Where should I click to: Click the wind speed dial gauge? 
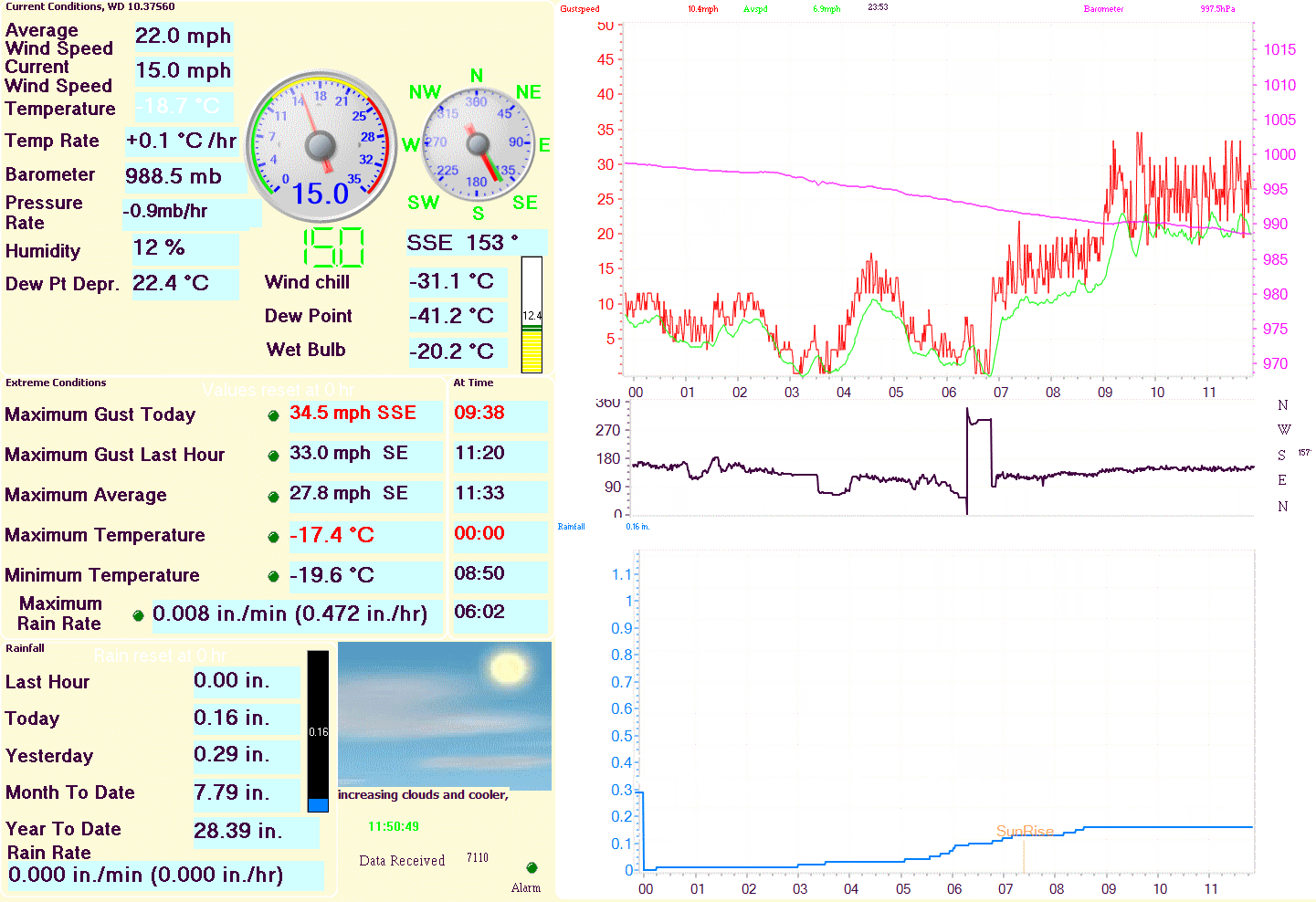[x=321, y=146]
